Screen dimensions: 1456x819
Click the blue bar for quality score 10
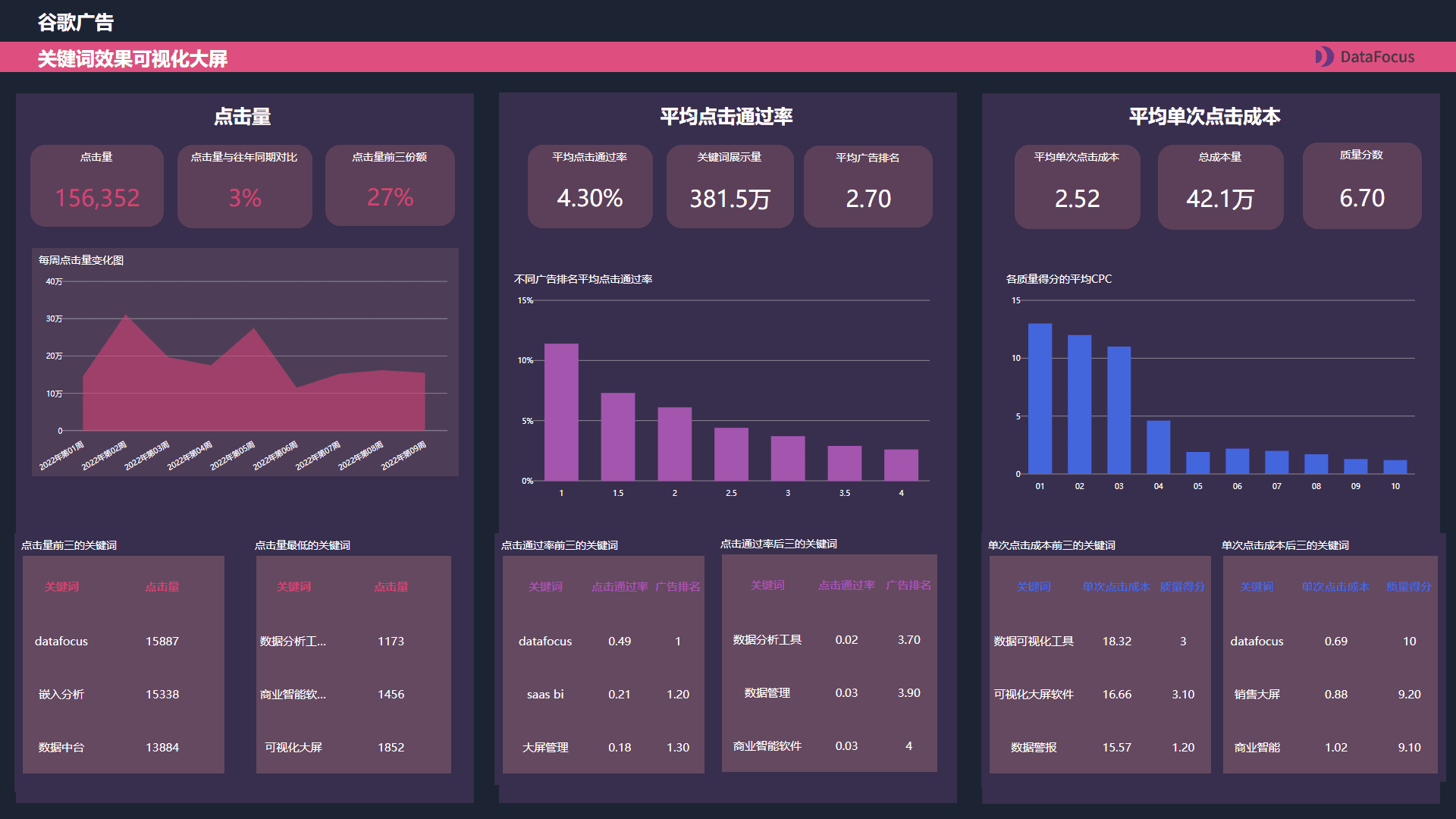pos(1395,467)
